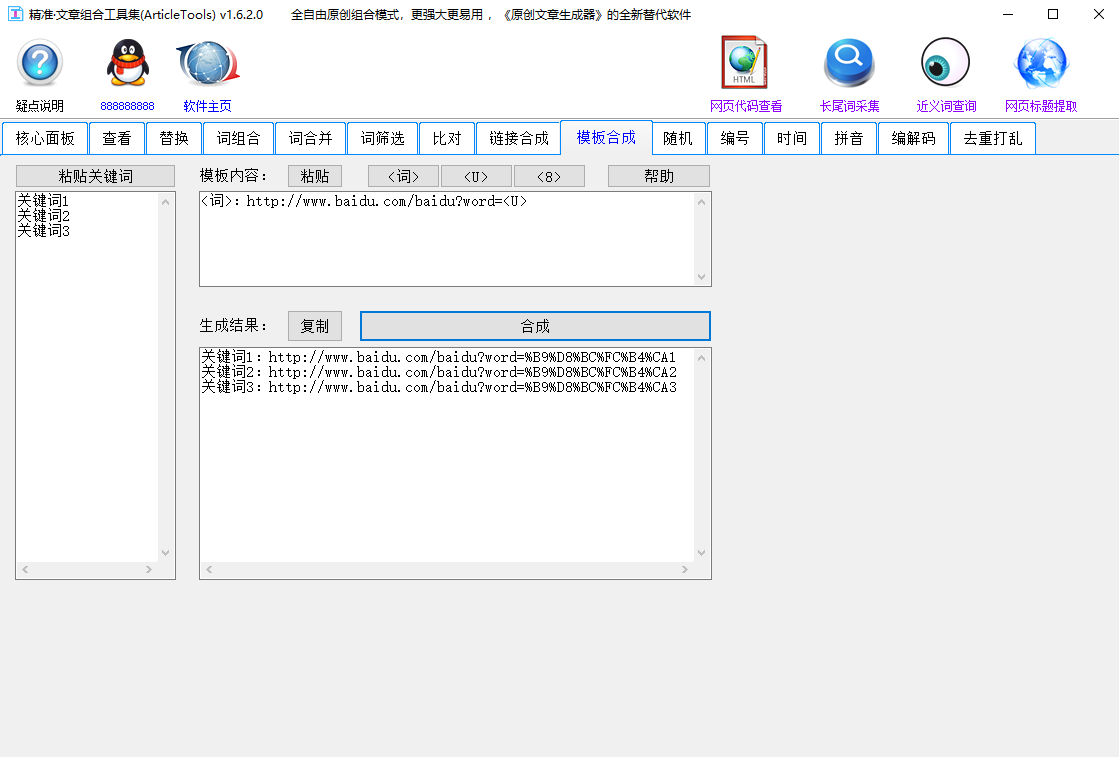Open the 帮助 help button

[x=658, y=175]
